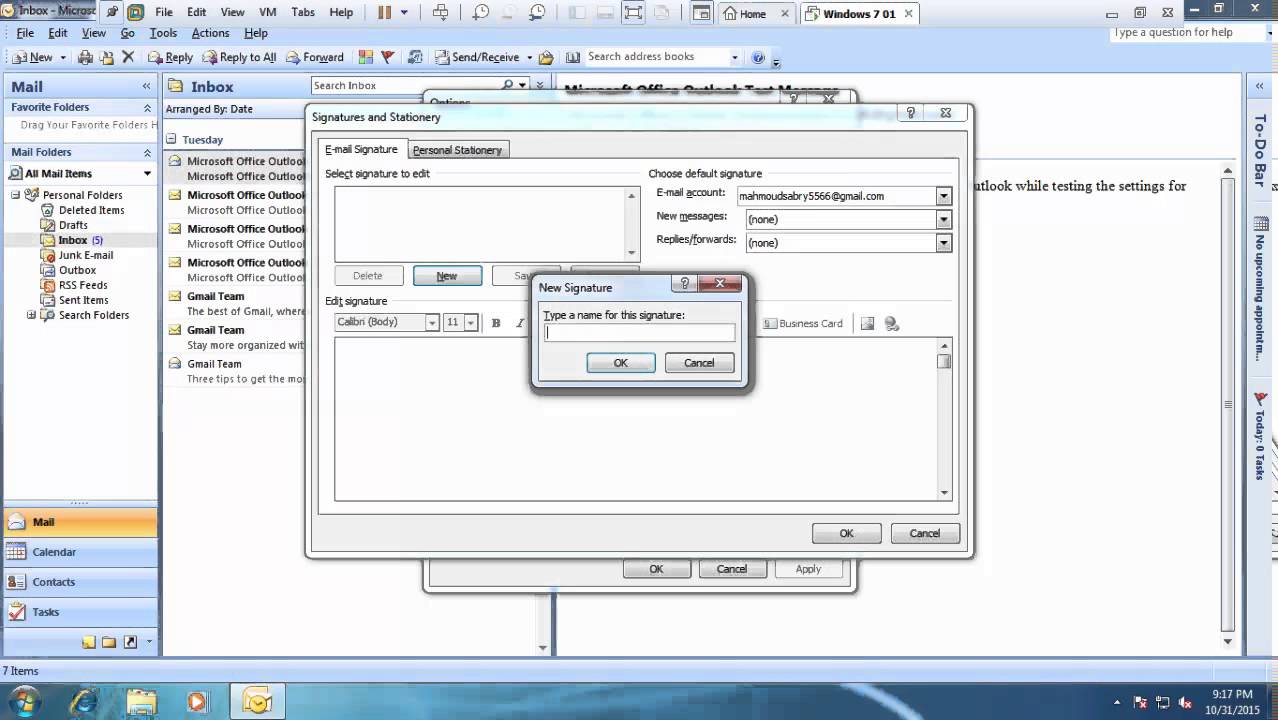Open Windows Explorer from taskbar
Screen dimensions: 1278x720
[x=141, y=702]
